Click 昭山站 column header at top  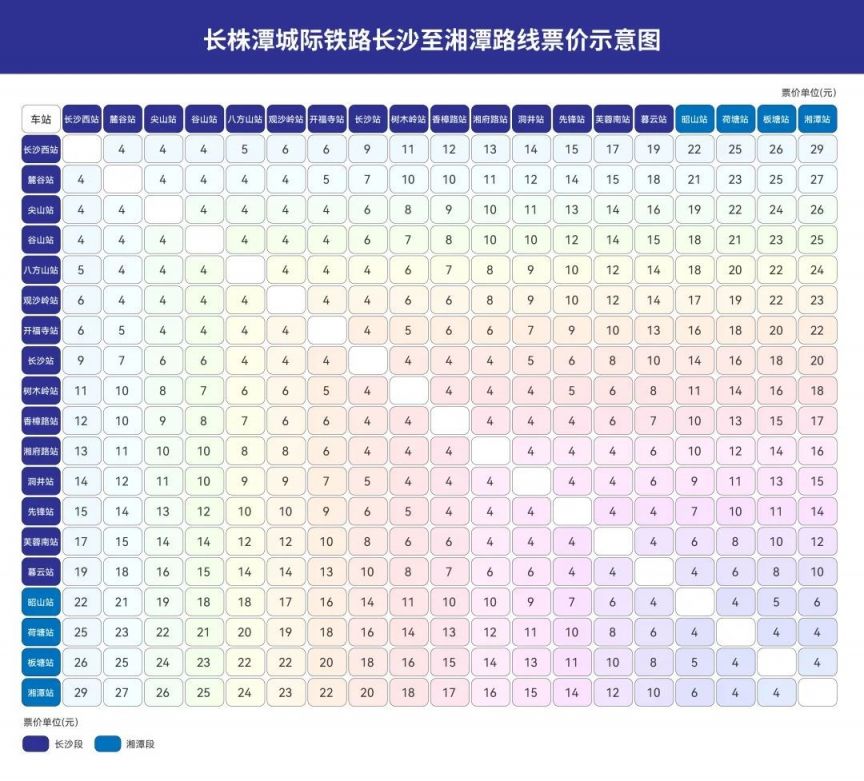[x=694, y=119]
